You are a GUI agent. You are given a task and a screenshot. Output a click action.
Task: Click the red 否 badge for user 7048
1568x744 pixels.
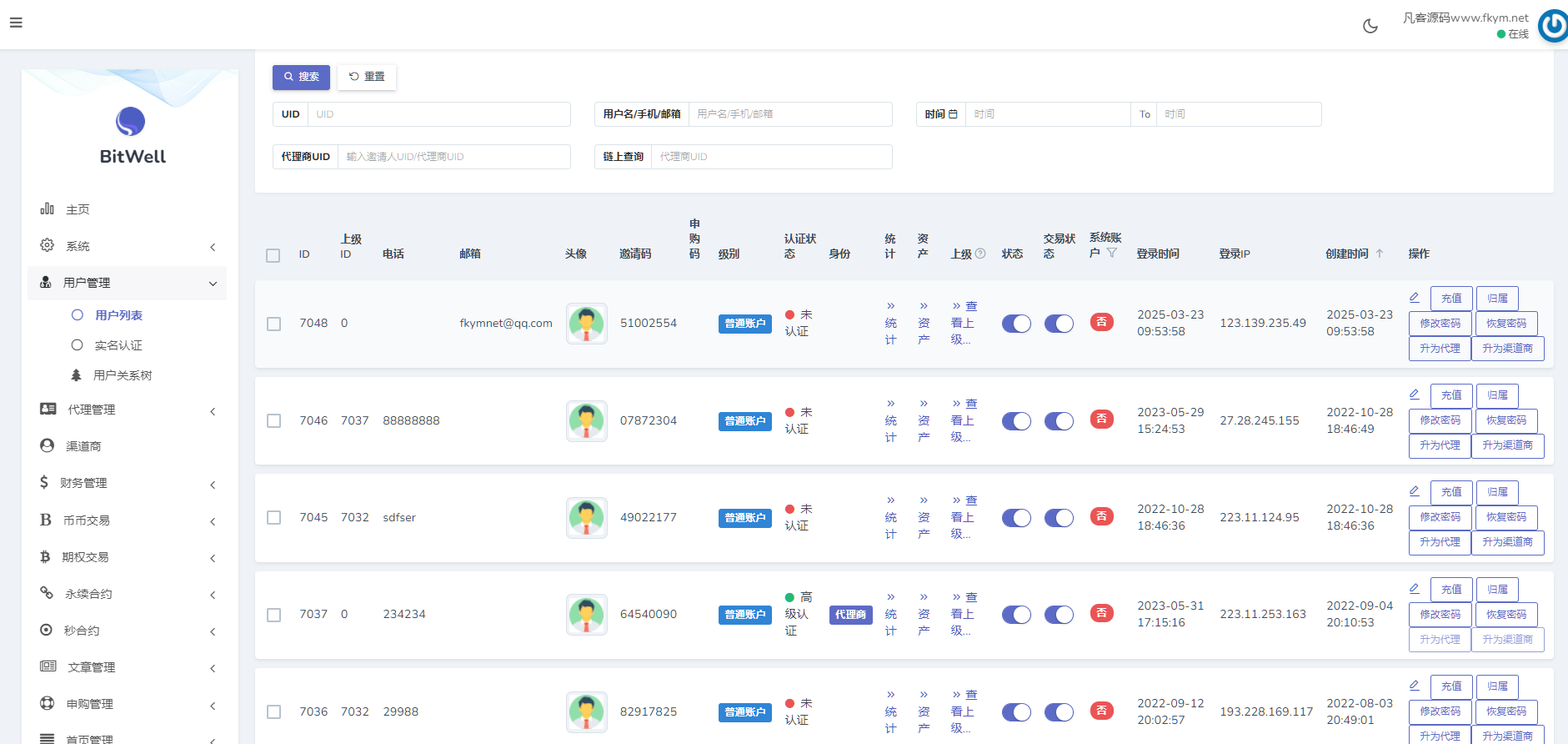tap(1102, 322)
